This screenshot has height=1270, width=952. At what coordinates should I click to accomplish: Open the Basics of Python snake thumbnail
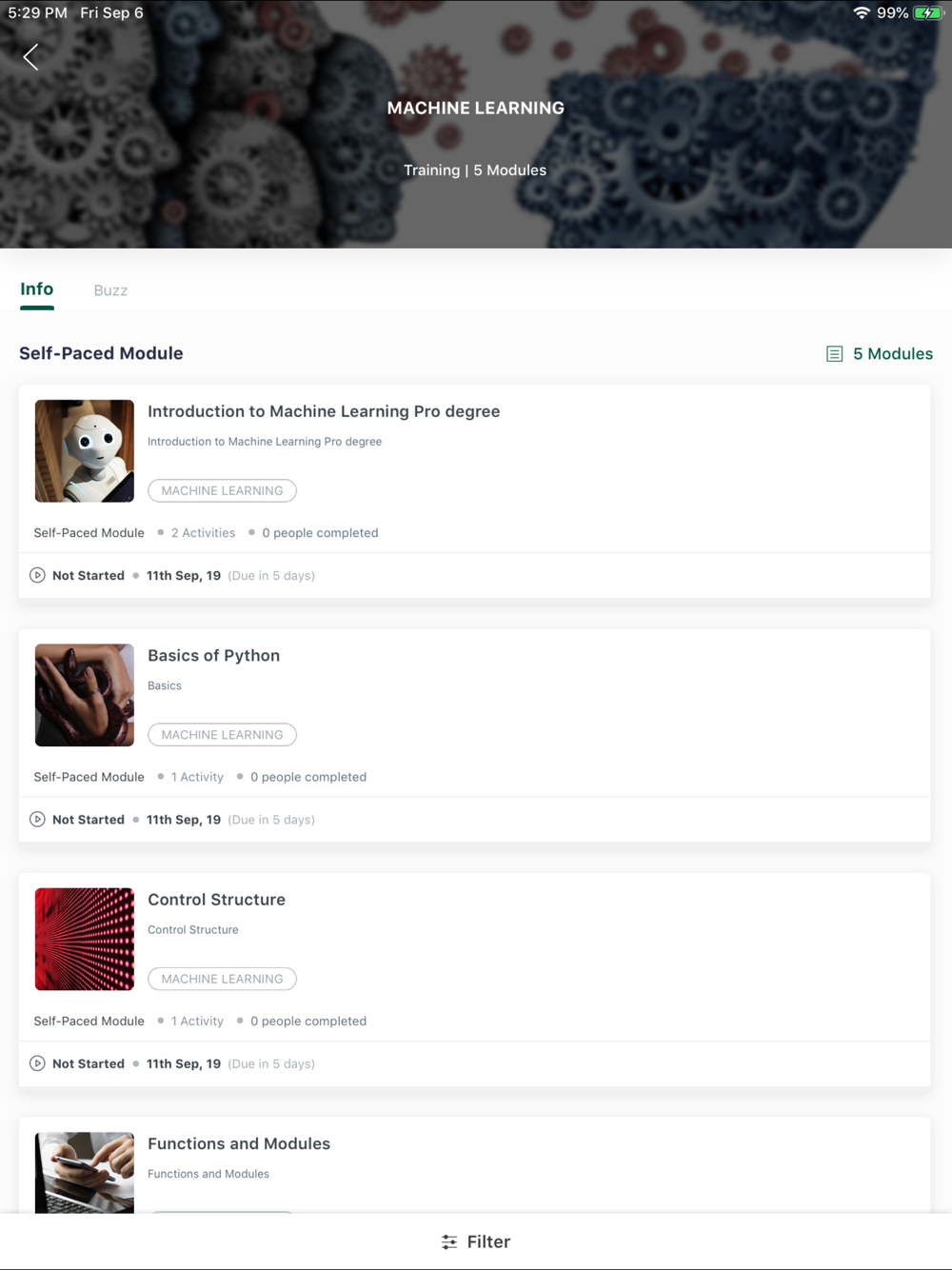[x=85, y=695]
